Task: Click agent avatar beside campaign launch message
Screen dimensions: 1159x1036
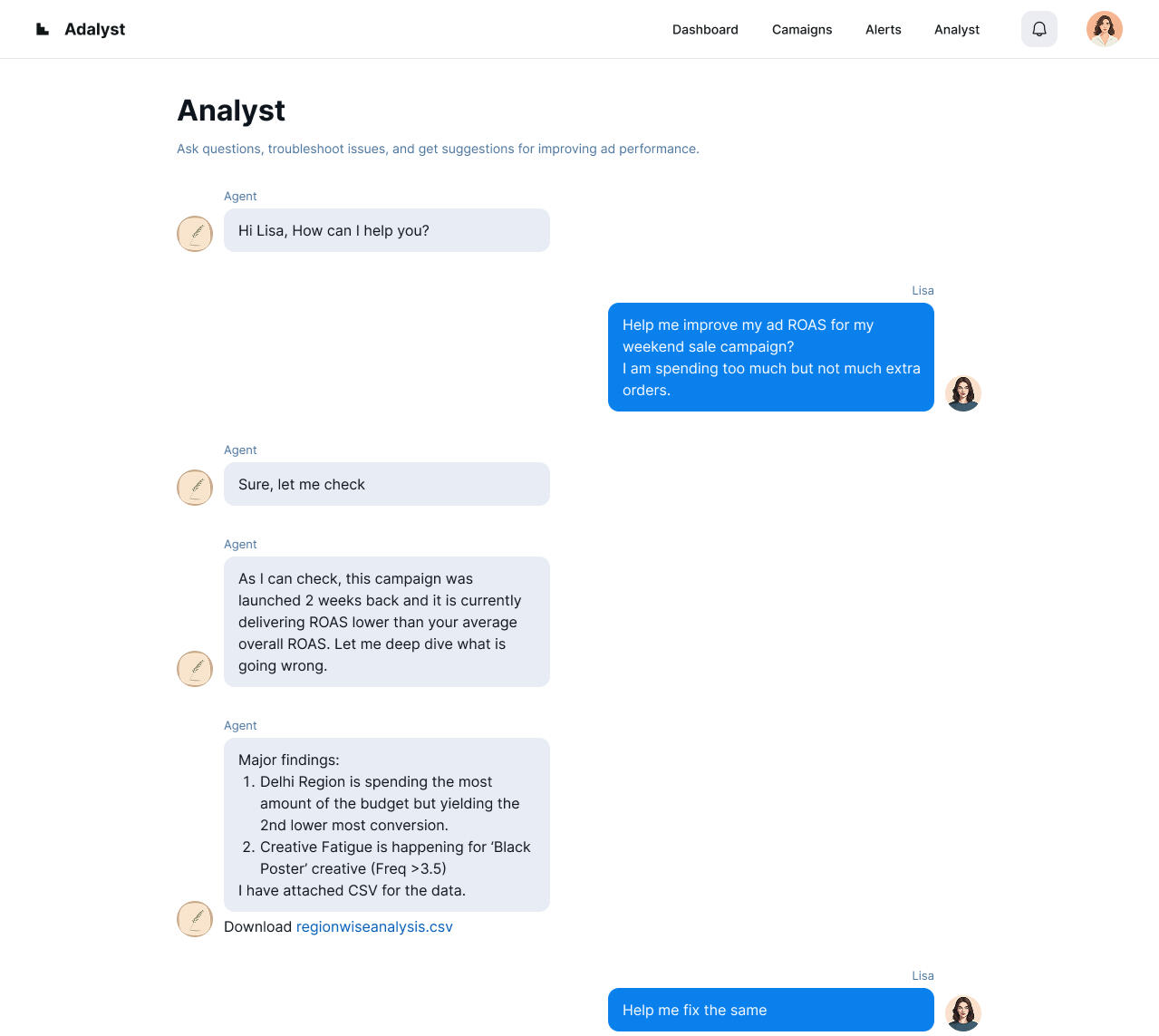Action: [195, 669]
